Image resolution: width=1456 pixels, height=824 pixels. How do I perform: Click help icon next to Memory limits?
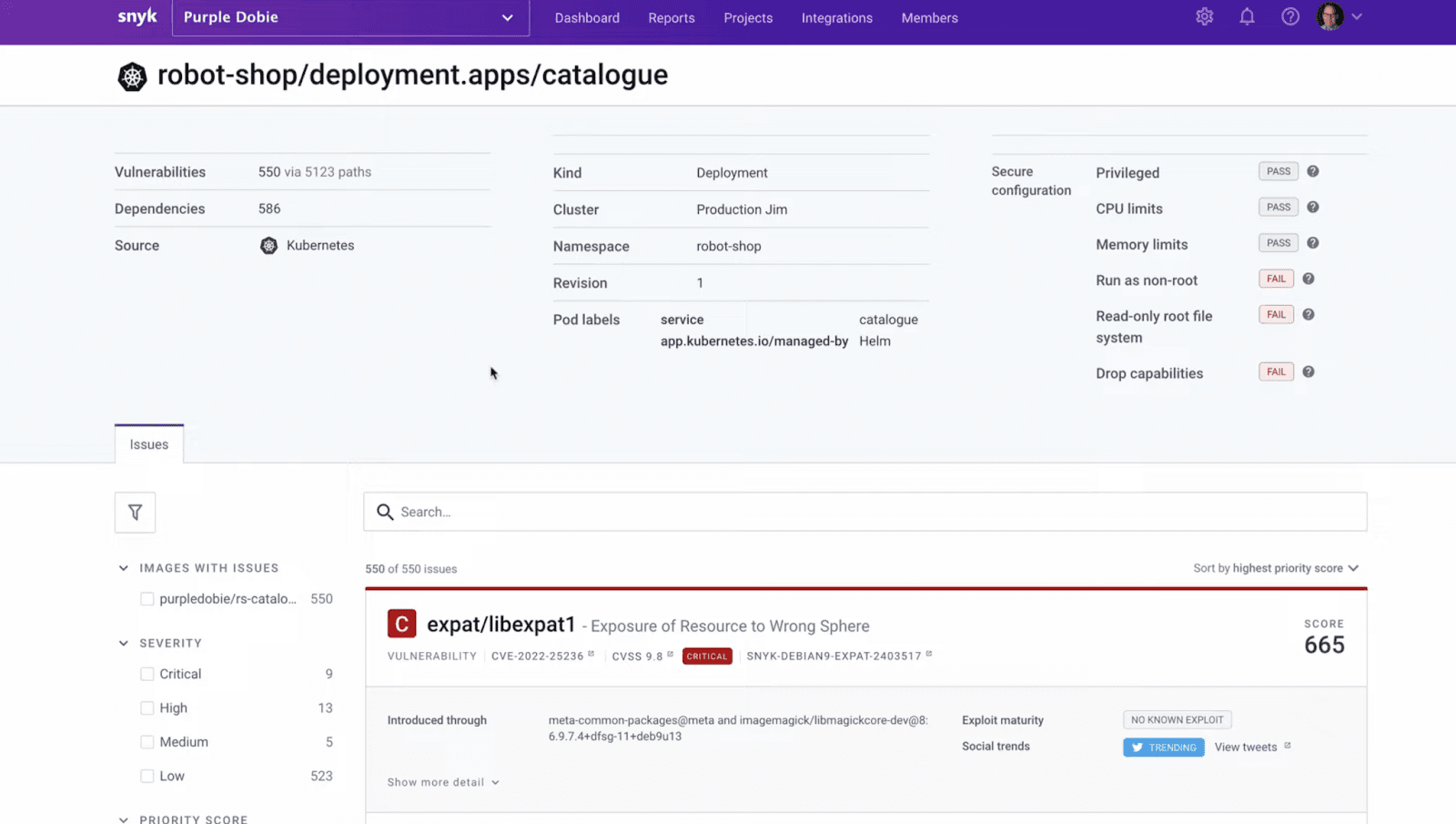tap(1313, 243)
